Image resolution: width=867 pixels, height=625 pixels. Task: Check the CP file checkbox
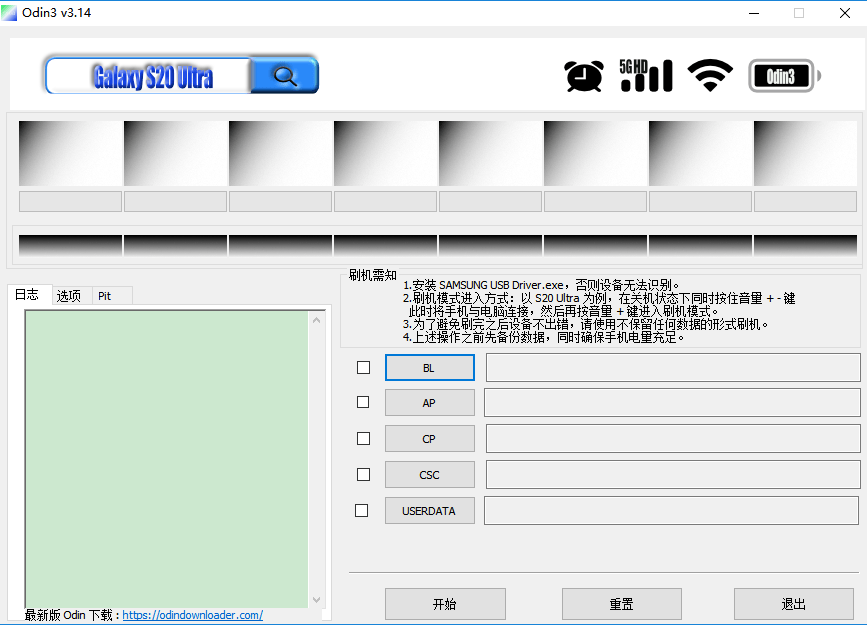pos(362,438)
